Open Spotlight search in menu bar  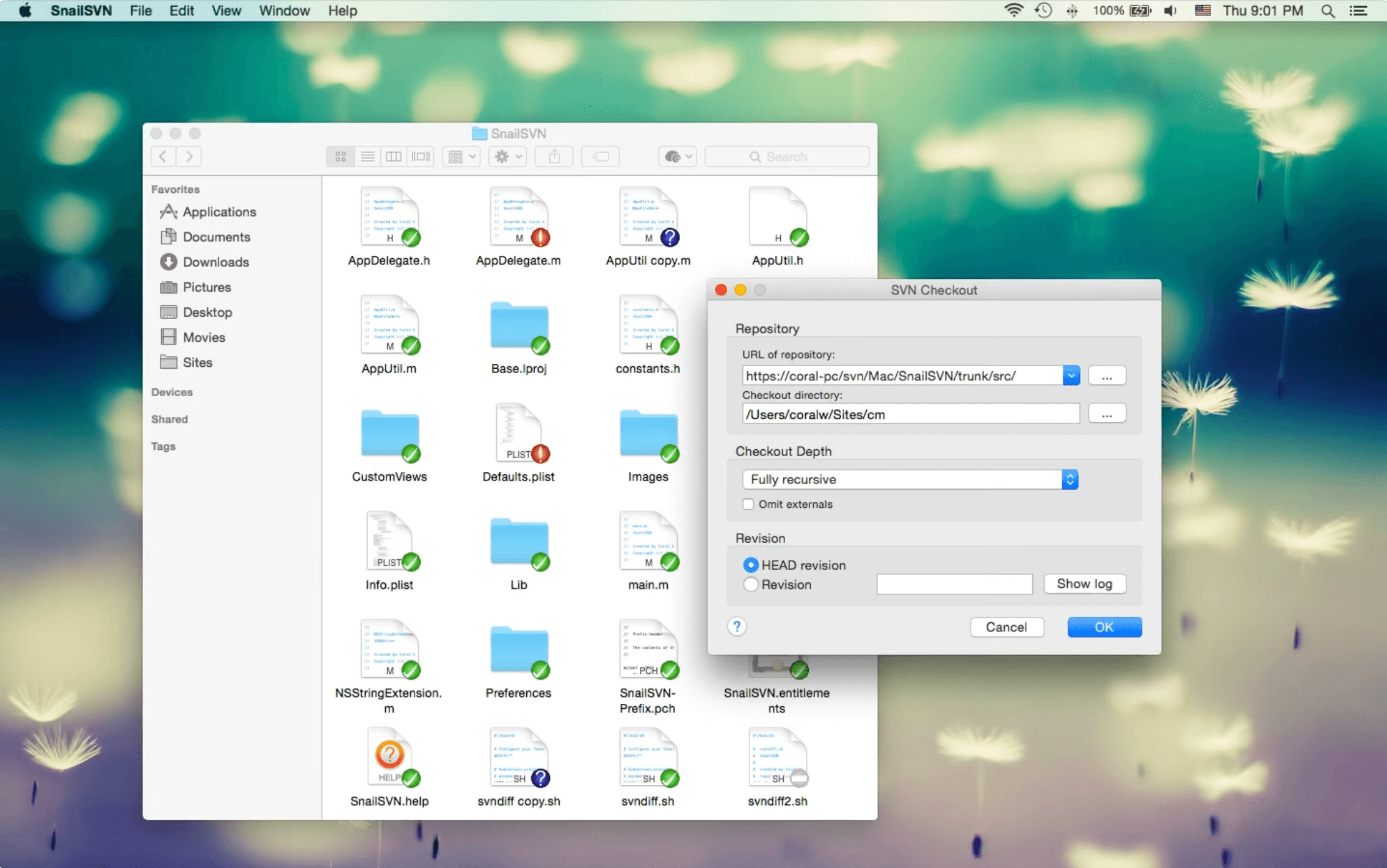[1328, 10]
